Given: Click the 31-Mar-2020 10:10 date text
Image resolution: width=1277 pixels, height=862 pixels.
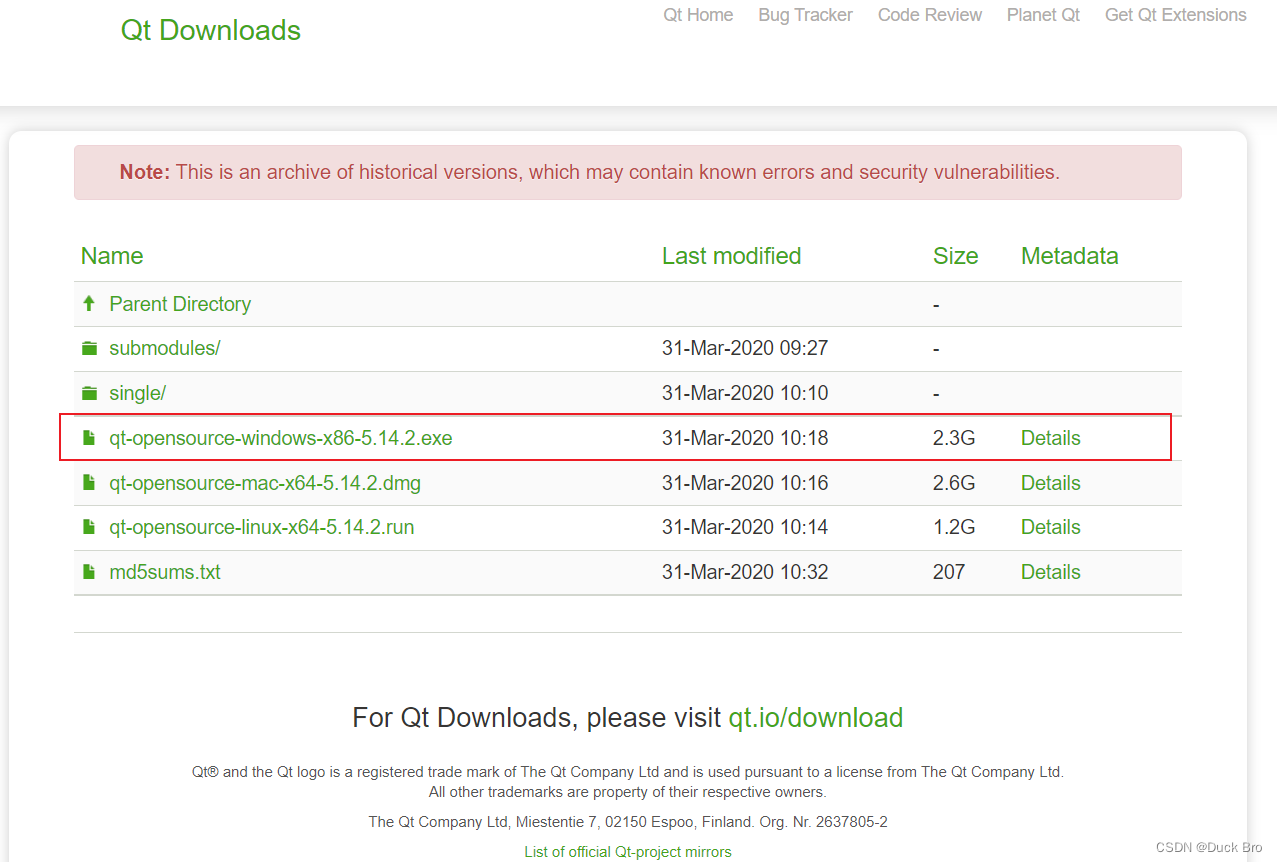Looking at the screenshot, I should click(745, 393).
